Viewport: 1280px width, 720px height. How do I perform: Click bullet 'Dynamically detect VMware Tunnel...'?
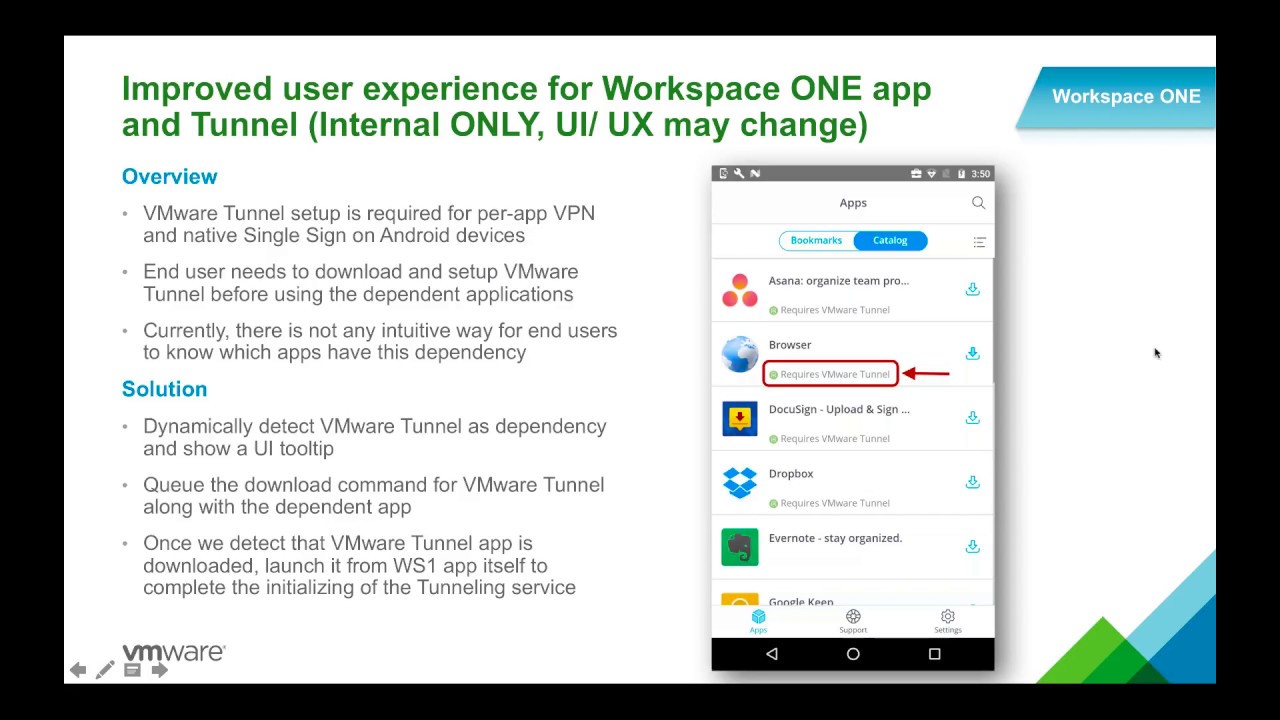coord(375,437)
